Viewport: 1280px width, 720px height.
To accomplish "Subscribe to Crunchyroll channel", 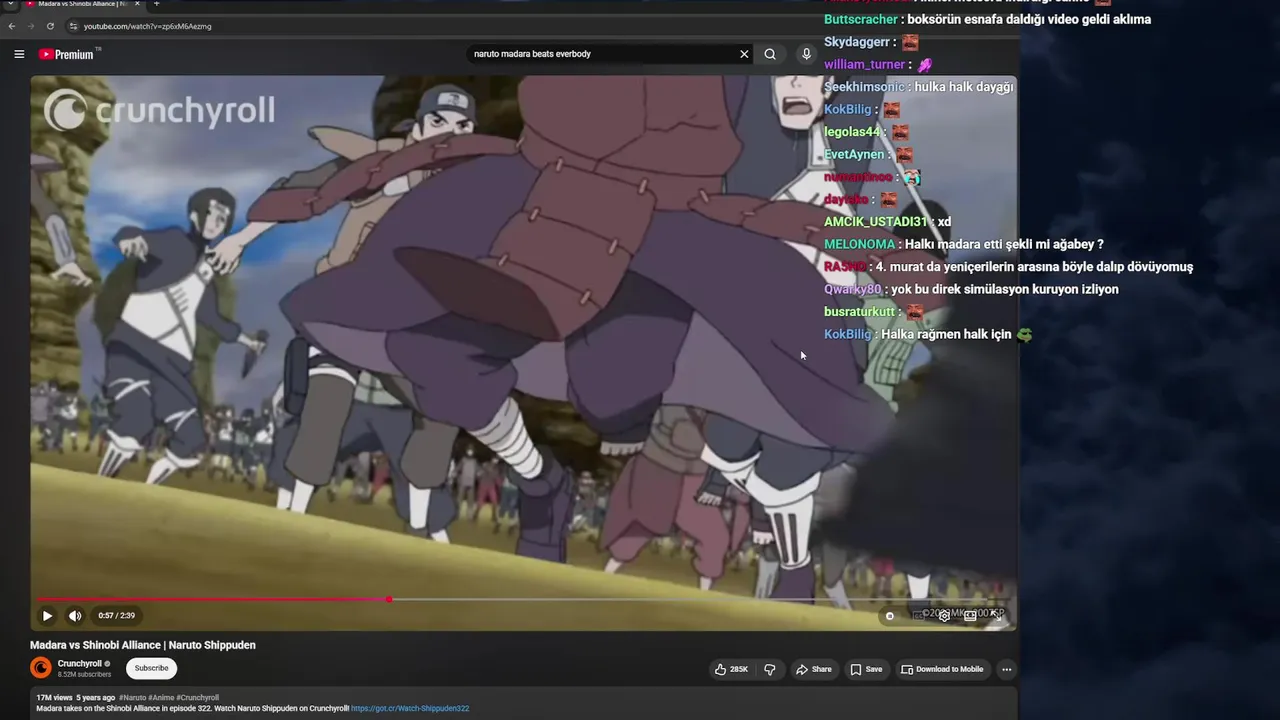I will [152, 668].
